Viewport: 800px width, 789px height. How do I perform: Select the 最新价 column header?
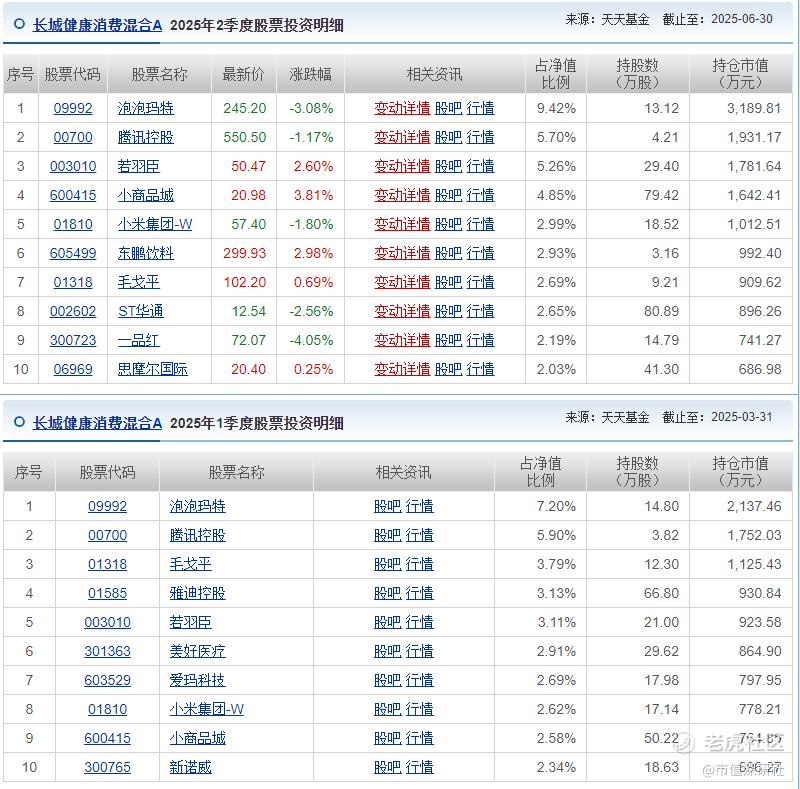point(243,75)
